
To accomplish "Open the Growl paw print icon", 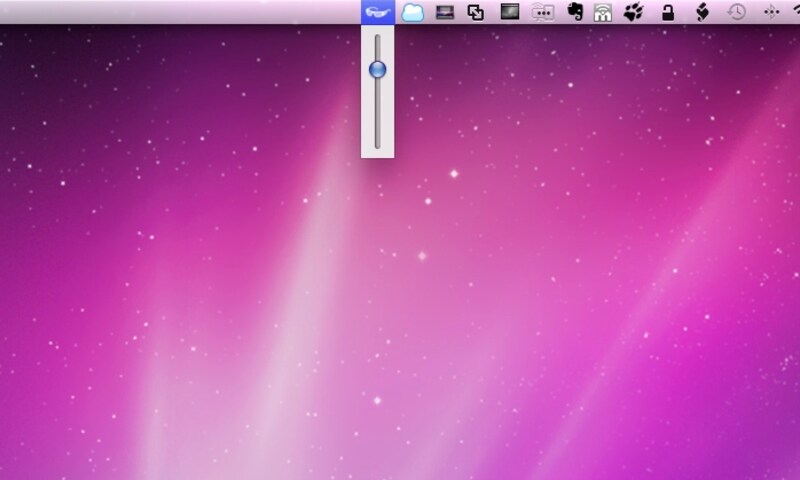I will click(x=634, y=13).
